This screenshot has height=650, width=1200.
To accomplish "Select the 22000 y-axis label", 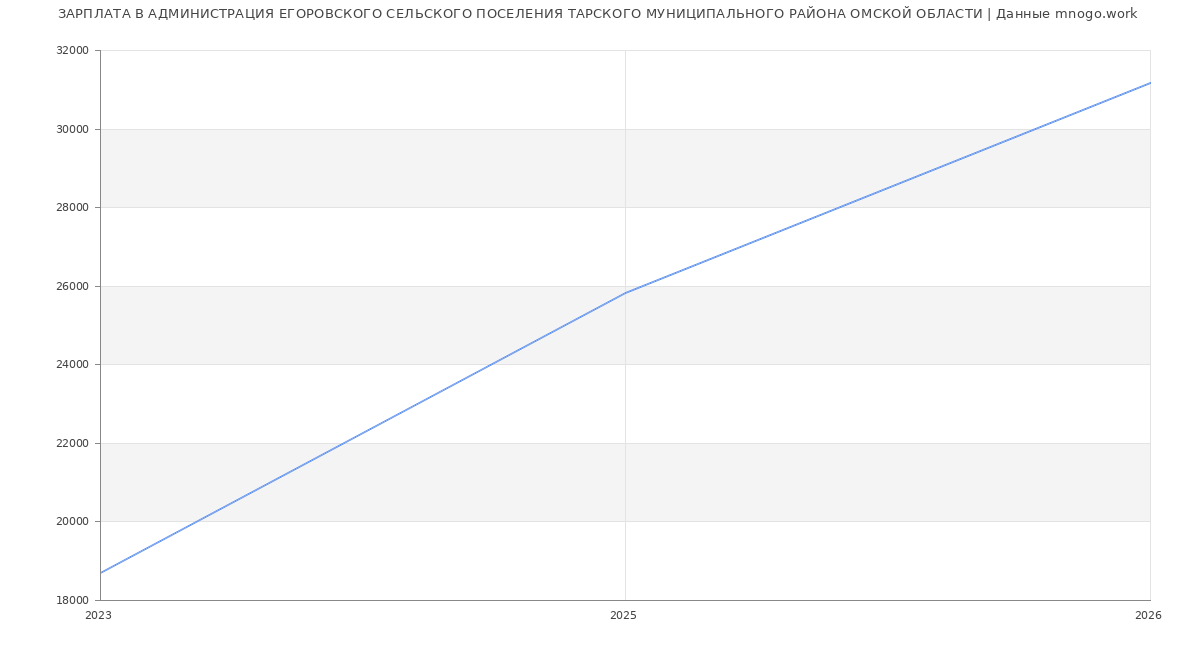I will click(x=73, y=443).
